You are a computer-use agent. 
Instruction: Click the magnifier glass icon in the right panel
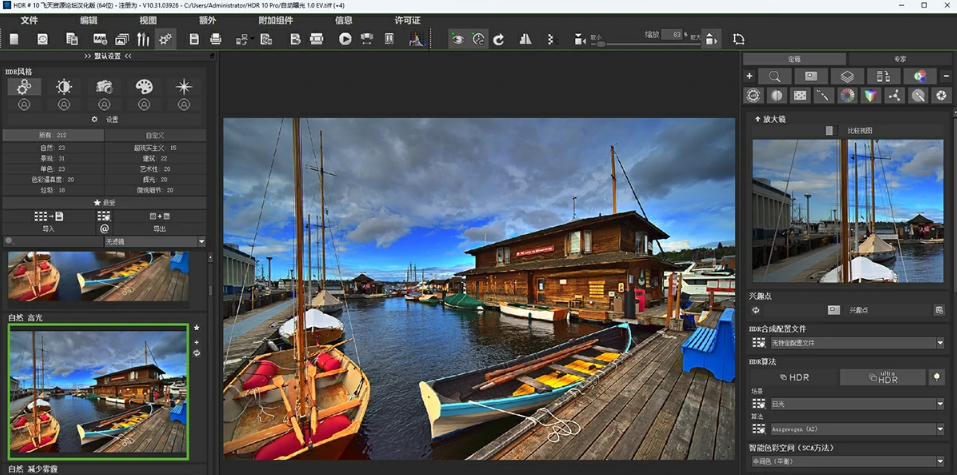click(x=775, y=76)
